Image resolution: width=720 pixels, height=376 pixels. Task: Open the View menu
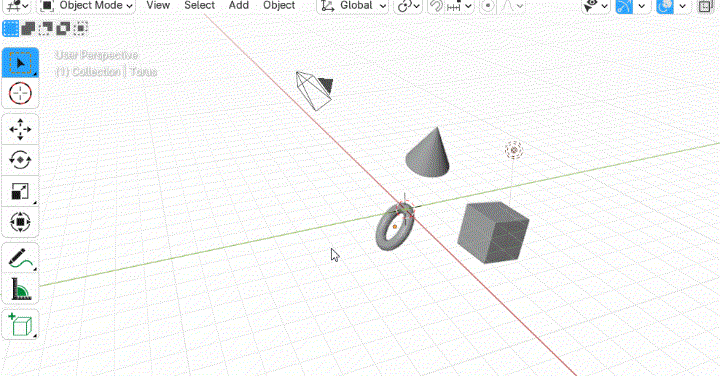coord(158,6)
